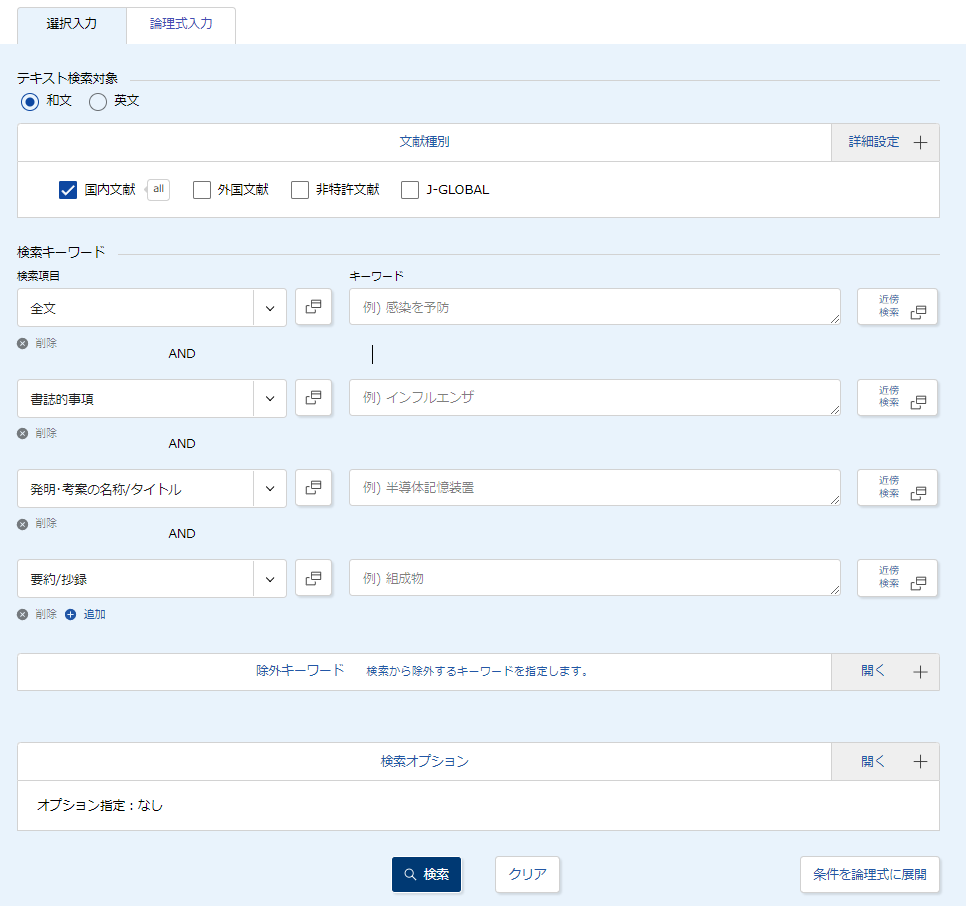
Task: Click the all badge beside 国内文献
Action: point(158,189)
